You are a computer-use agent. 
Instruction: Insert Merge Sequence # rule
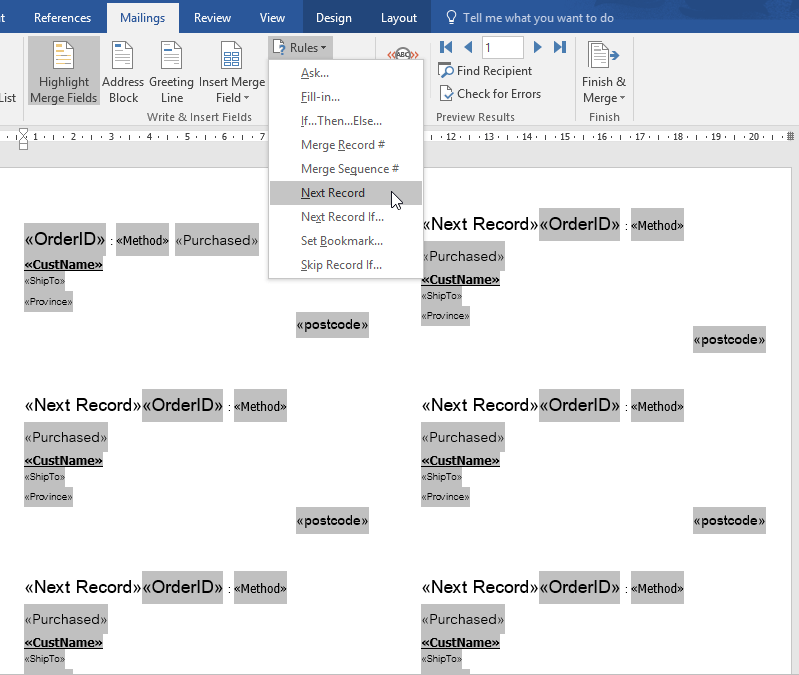(346, 169)
